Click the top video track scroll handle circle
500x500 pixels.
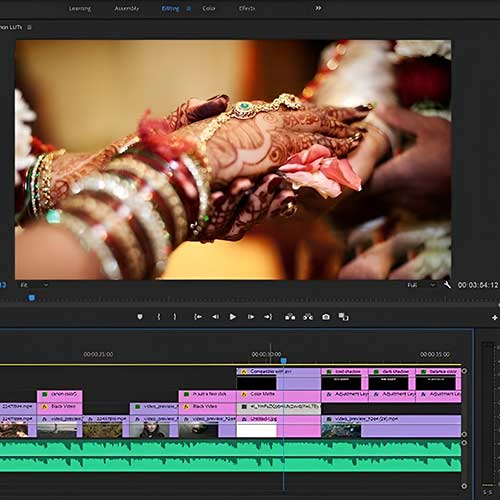[x=464, y=371]
